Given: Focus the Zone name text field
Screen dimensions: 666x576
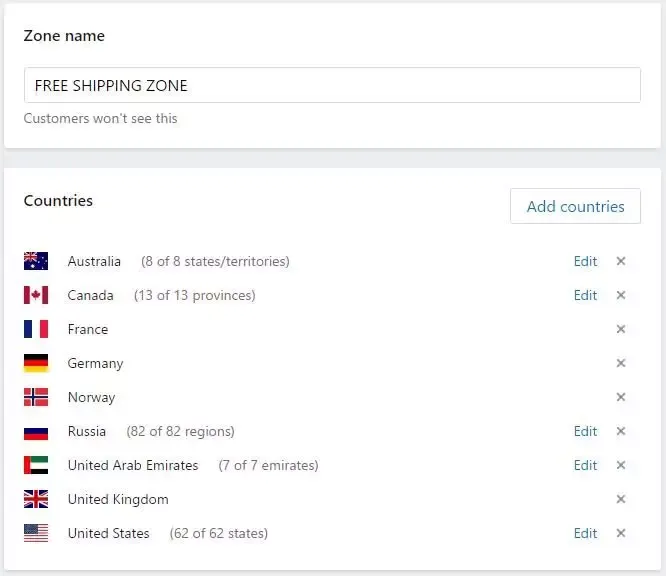Looking at the screenshot, I should click(332, 85).
